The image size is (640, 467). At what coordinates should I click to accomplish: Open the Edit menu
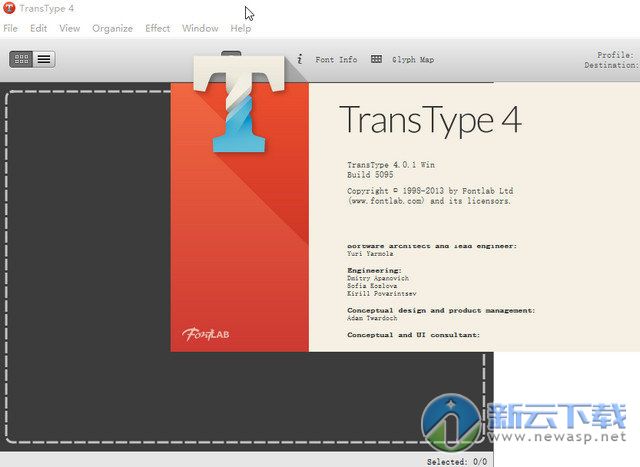click(38, 28)
